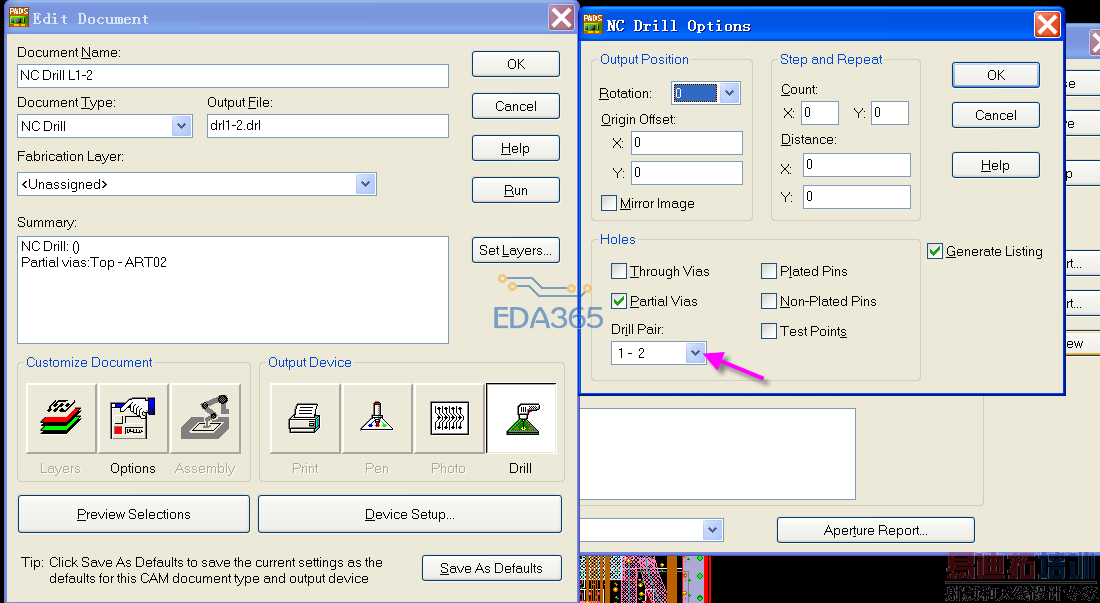Viewport: 1100px width, 603px height.
Task: Click OK in Edit Document dialog
Action: (516, 65)
